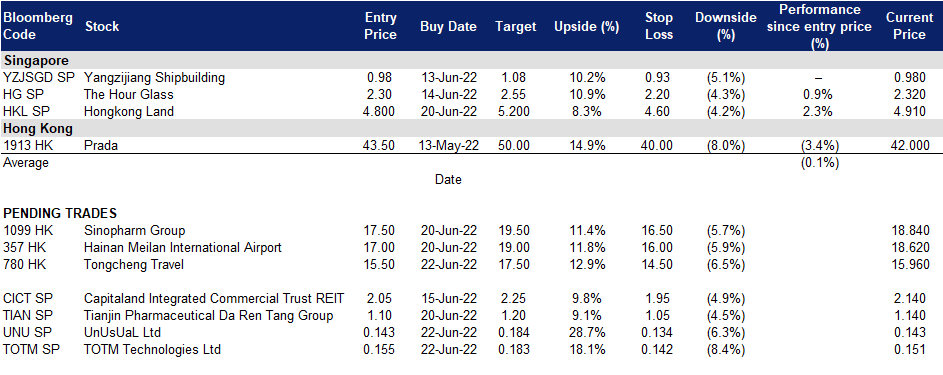Select the Entry Price column header

tap(381, 26)
